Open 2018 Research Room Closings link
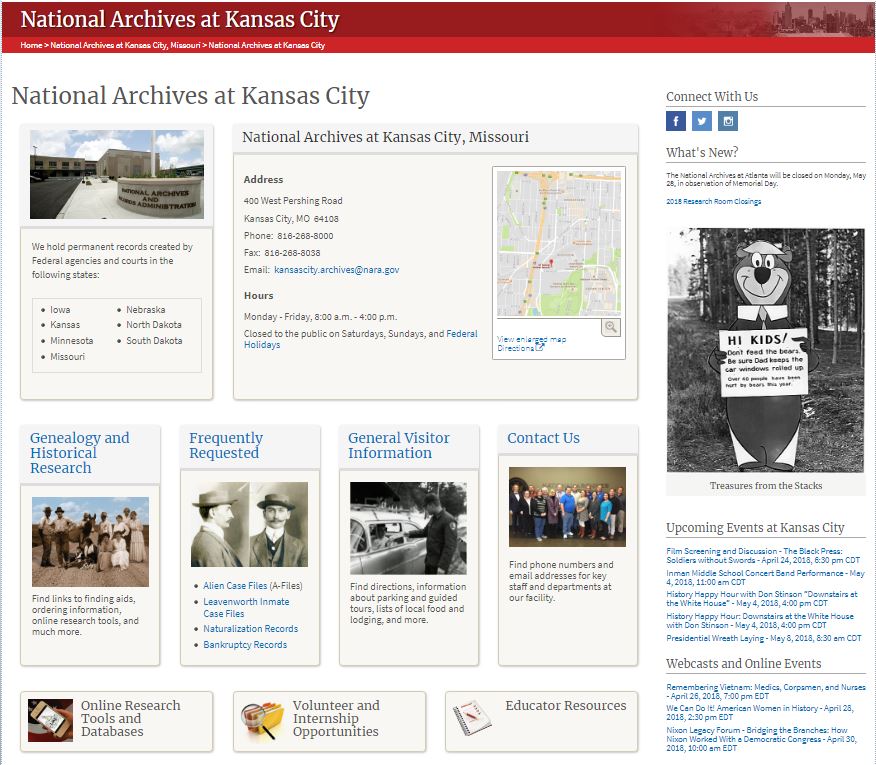 [713, 201]
